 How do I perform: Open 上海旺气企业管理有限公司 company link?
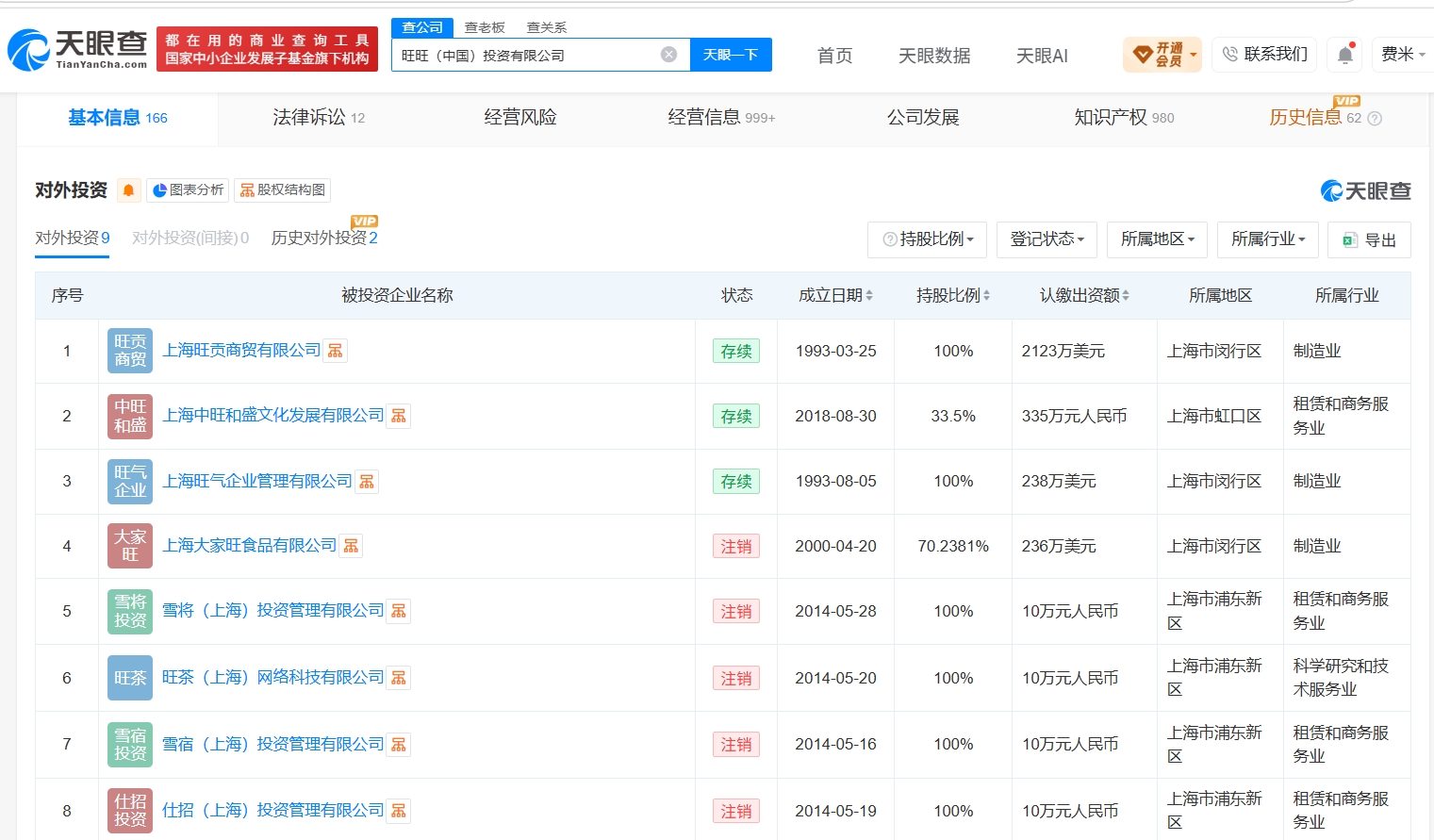[x=257, y=482]
